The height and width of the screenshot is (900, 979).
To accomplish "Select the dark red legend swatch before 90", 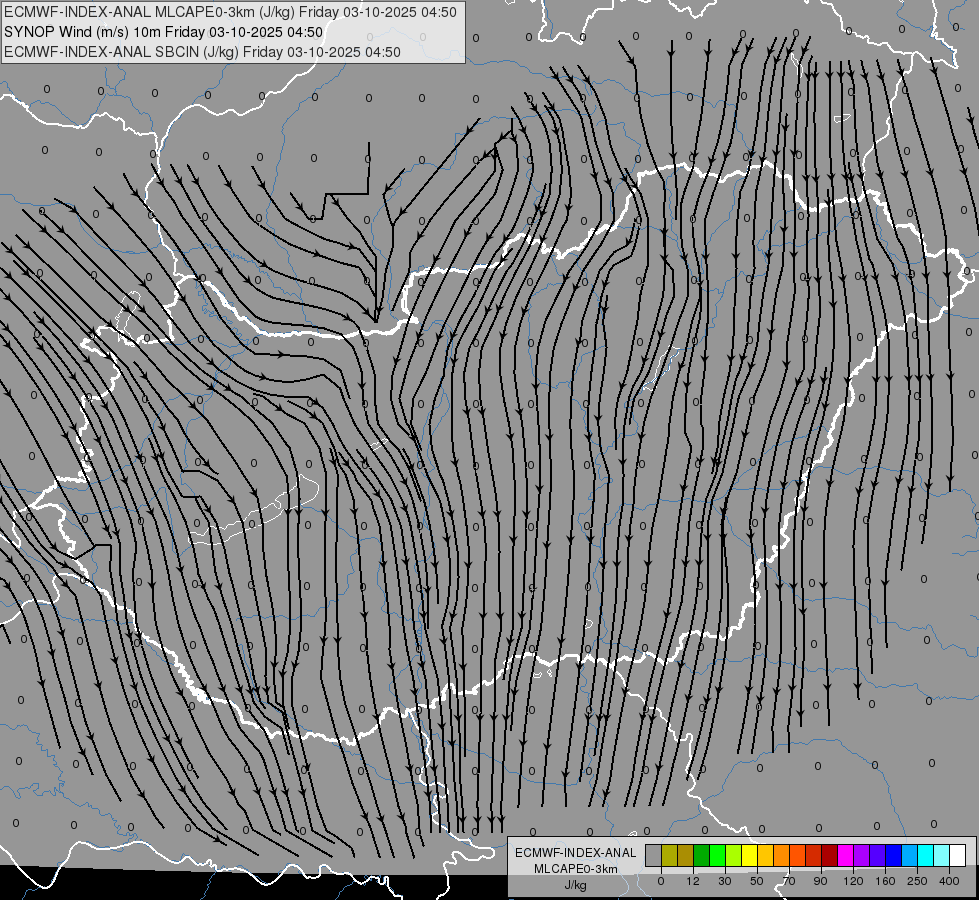I will (829, 856).
